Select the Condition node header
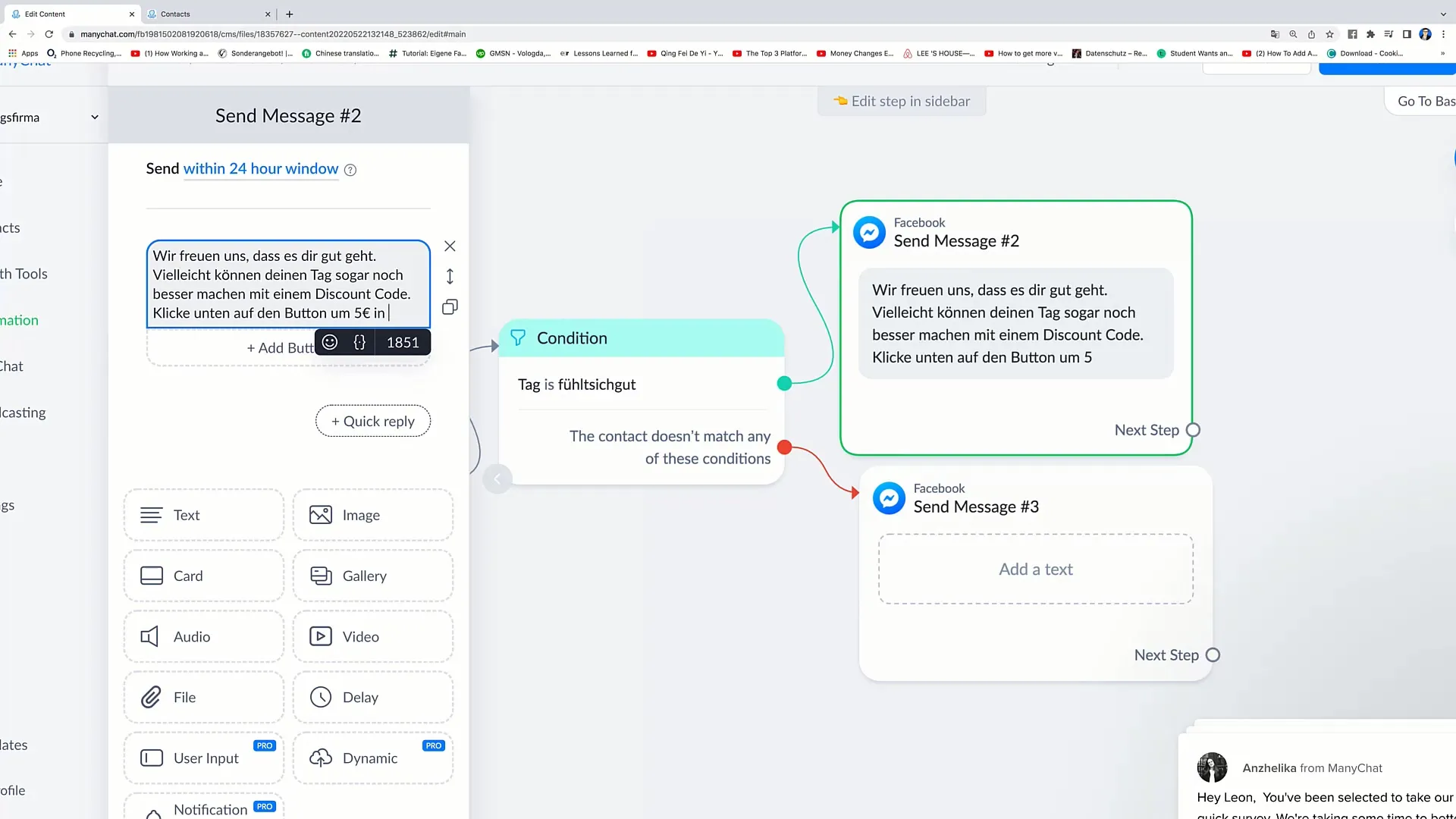 click(642, 338)
